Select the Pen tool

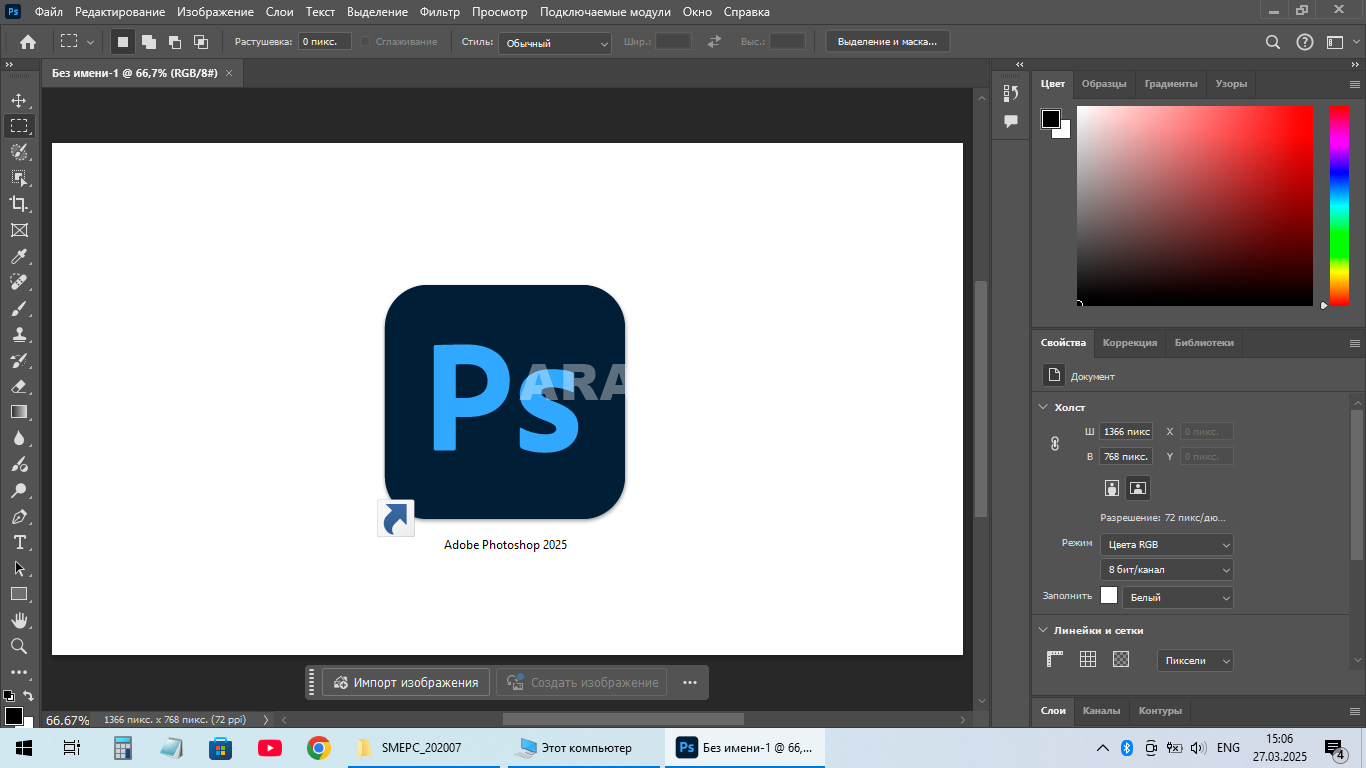pyautogui.click(x=19, y=517)
